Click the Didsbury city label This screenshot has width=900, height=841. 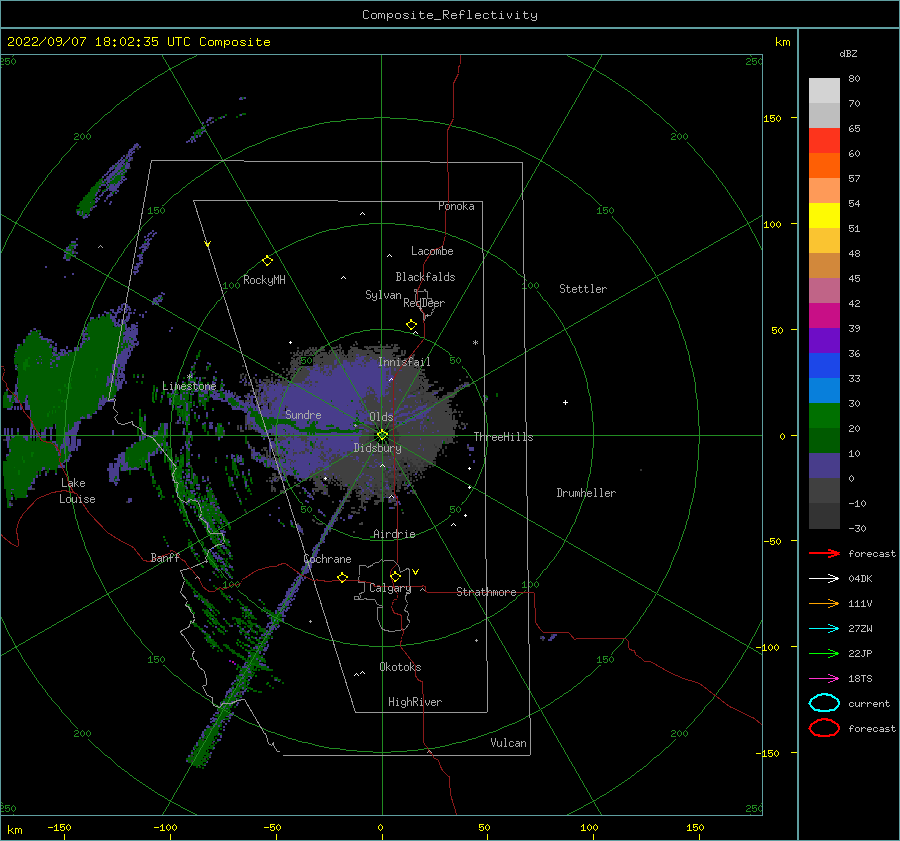[378, 448]
